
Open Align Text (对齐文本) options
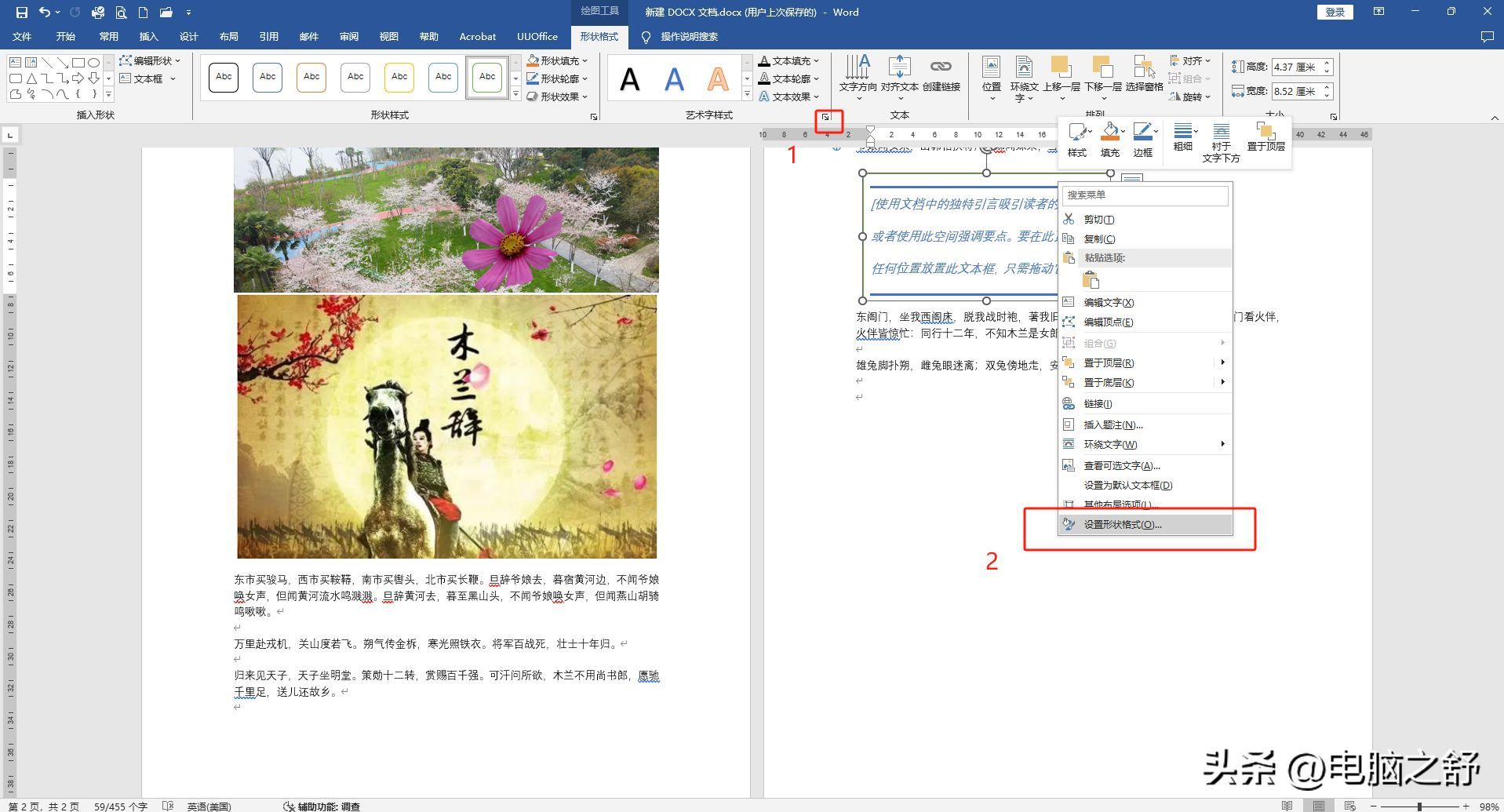[899, 77]
